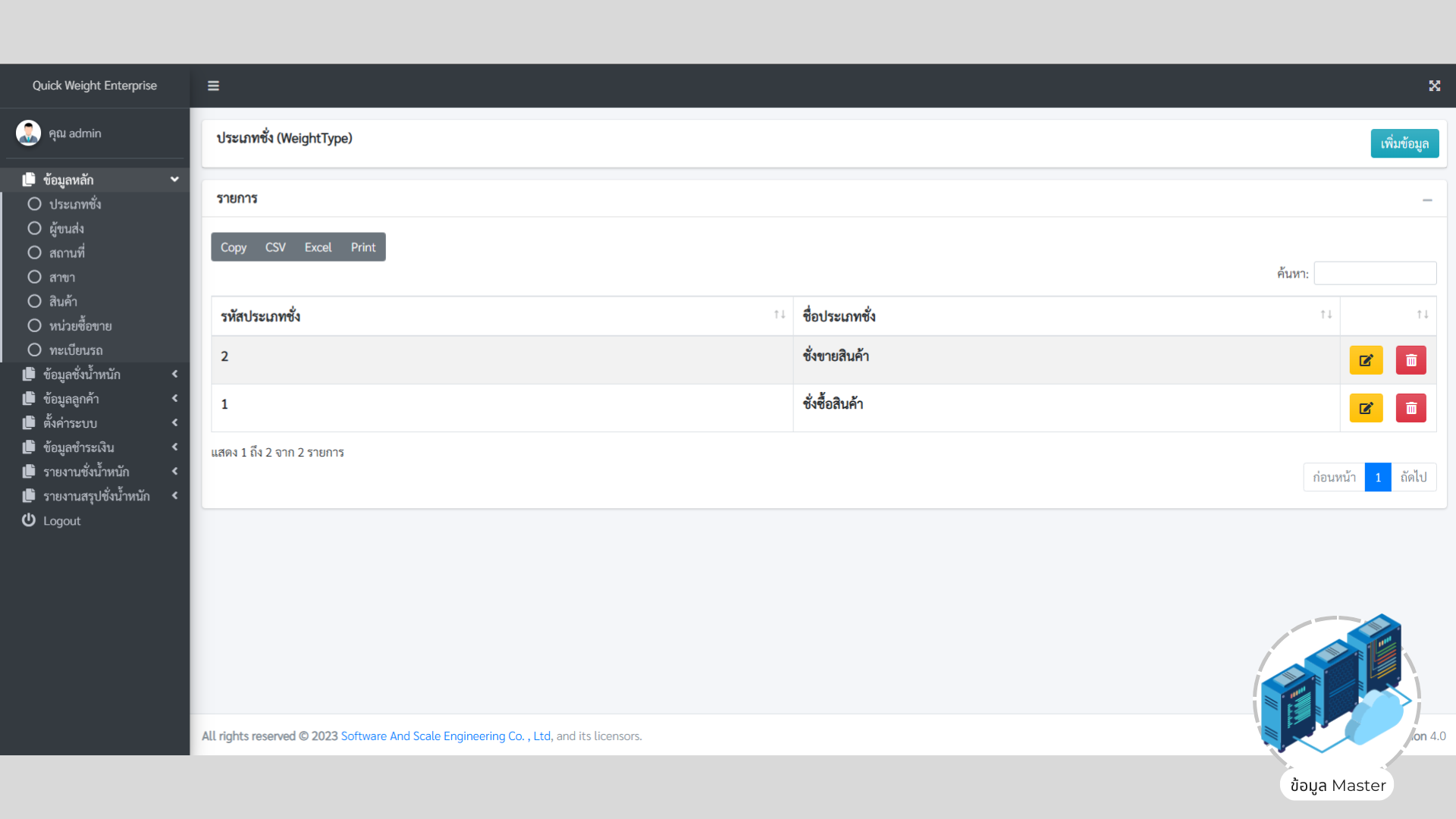Image resolution: width=1456 pixels, height=819 pixels.
Task: Click the เพิ่มข้อมูล button
Action: click(x=1404, y=143)
